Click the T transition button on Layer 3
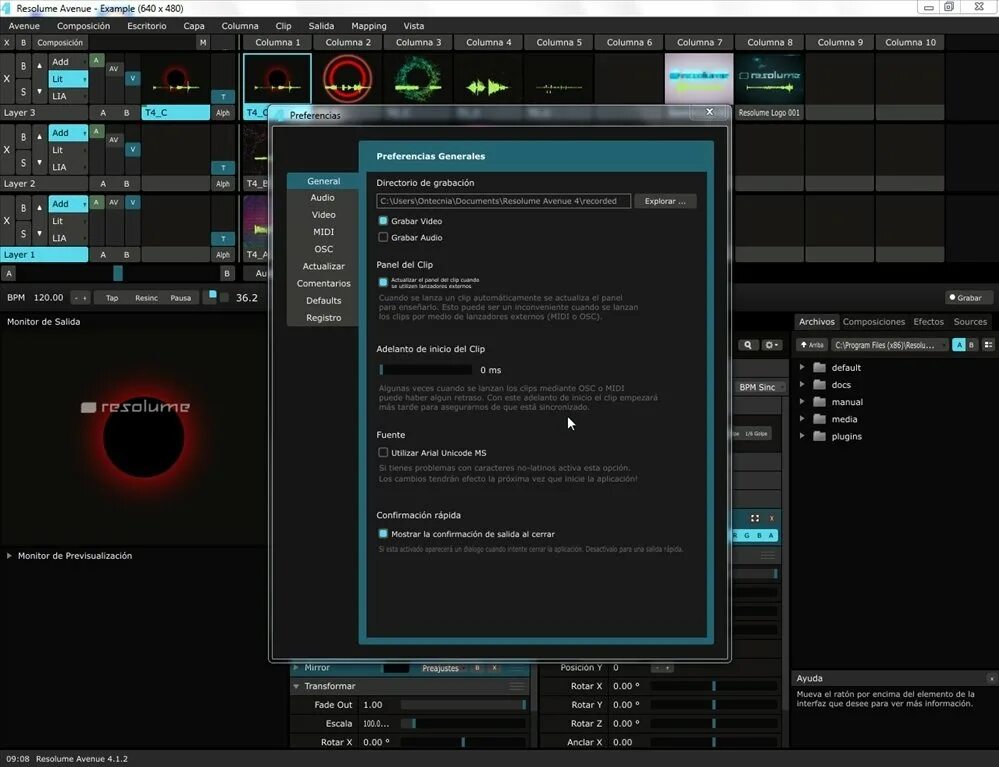 tap(223, 97)
